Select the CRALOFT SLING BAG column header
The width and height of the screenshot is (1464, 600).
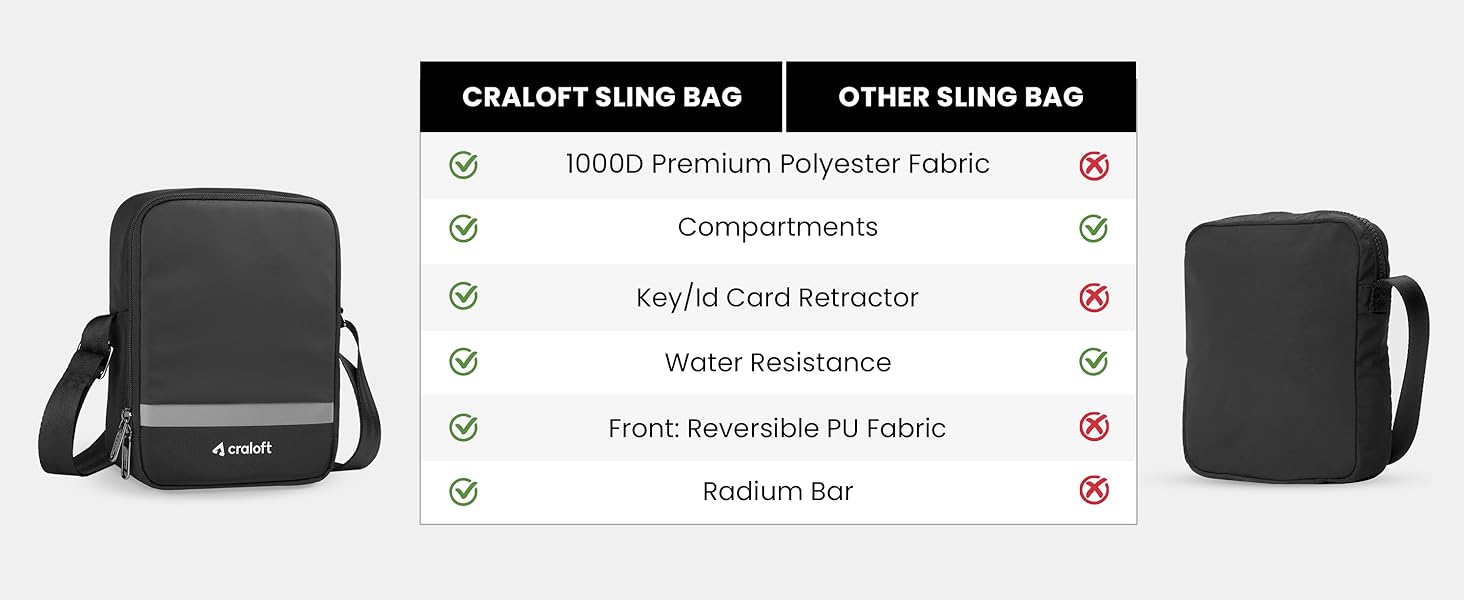coord(602,97)
